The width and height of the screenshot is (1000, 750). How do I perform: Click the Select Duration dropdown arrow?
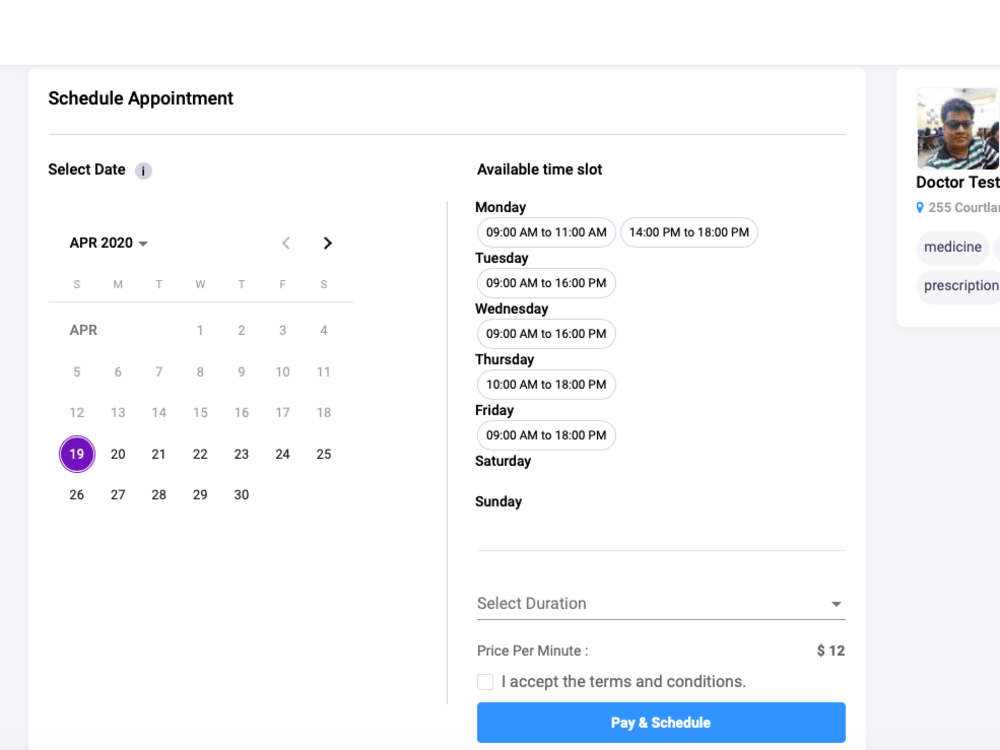pyautogui.click(x=836, y=604)
